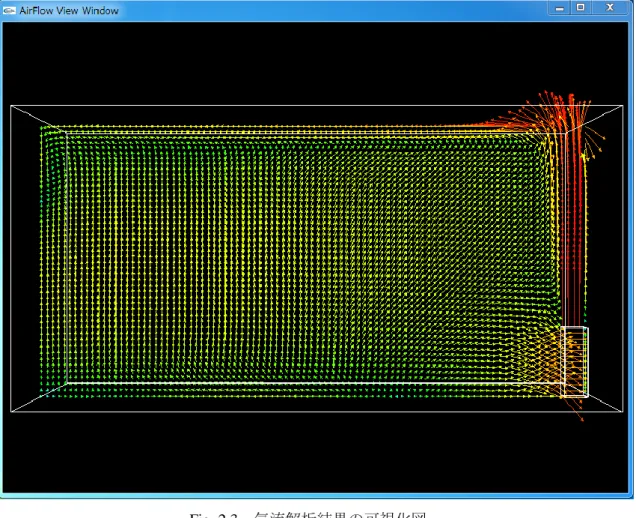The height and width of the screenshot is (518, 636).
Task: Close the AirFlow View Window
Action: click(x=609, y=8)
